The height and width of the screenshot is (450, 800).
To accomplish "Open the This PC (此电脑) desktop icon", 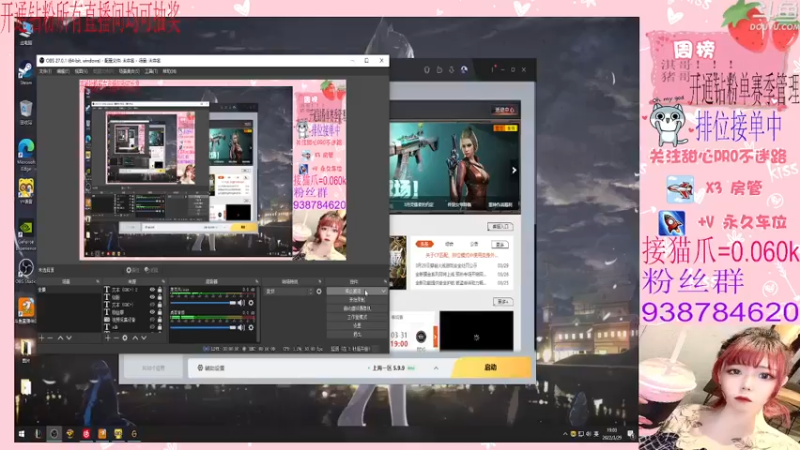I will (x=26, y=33).
